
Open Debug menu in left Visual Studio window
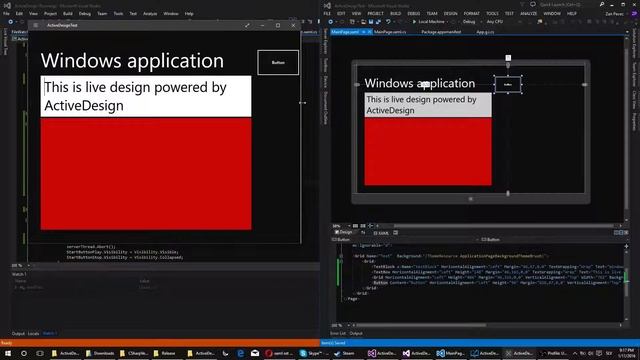pyautogui.click(x=84, y=13)
